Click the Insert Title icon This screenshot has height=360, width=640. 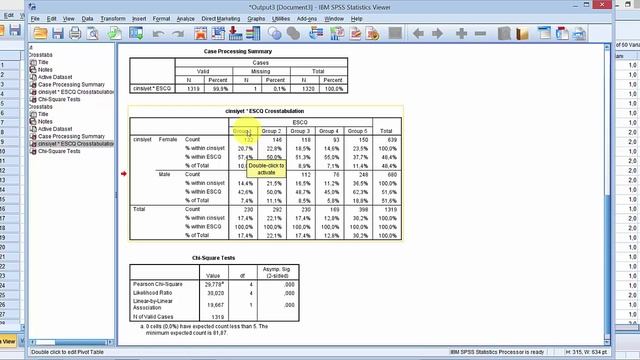coord(562,33)
